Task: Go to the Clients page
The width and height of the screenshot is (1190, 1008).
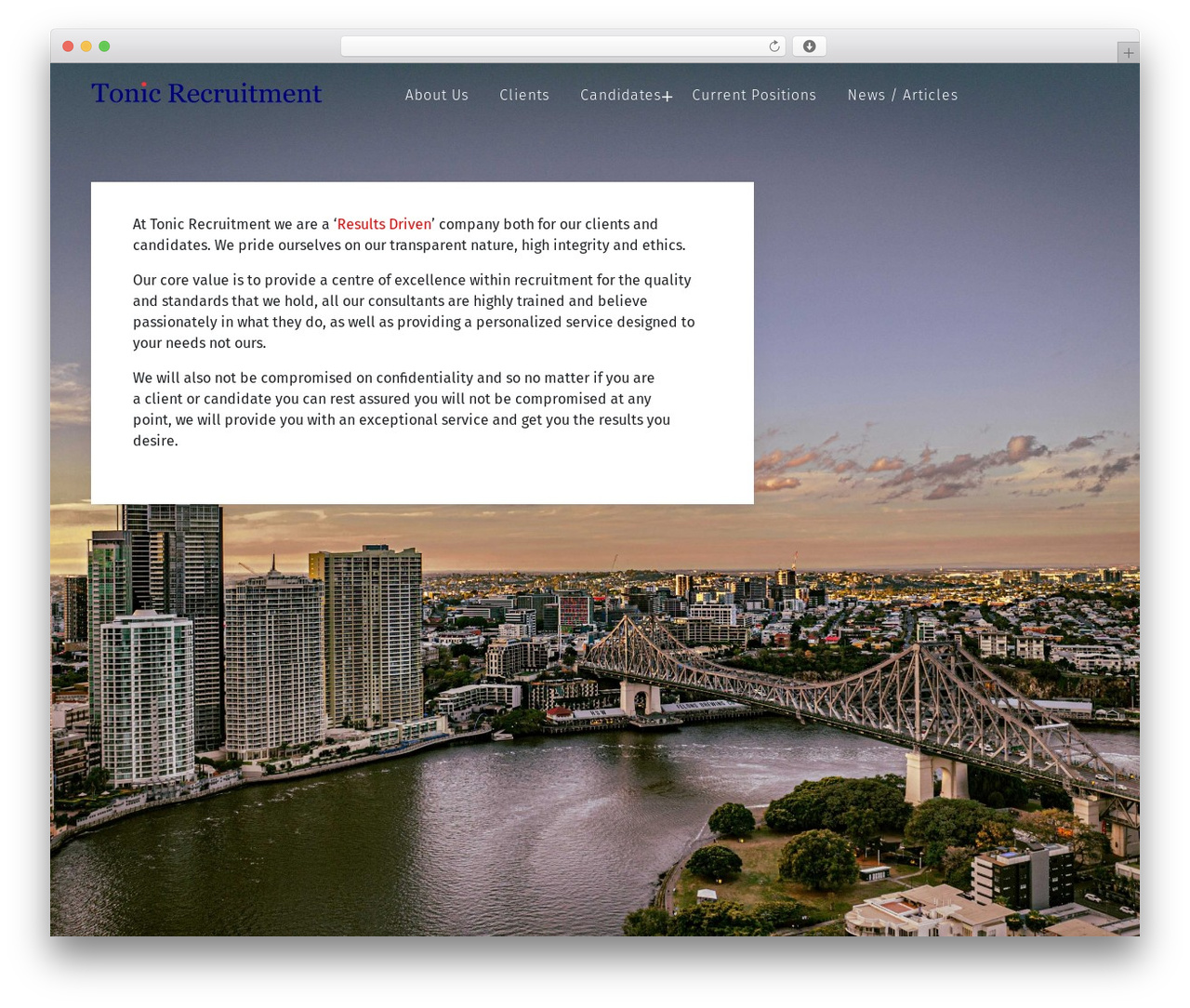Action: pyautogui.click(x=524, y=95)
